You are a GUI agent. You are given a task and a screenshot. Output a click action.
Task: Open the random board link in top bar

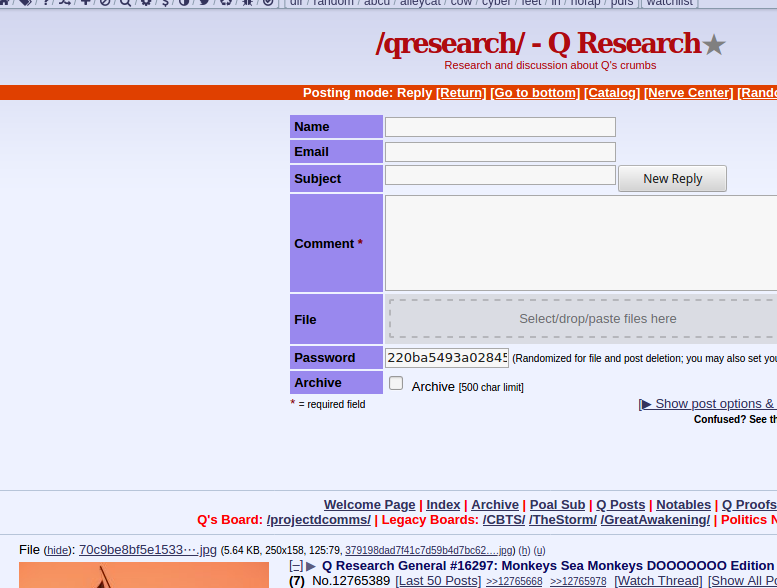click(x=333, y=2)
